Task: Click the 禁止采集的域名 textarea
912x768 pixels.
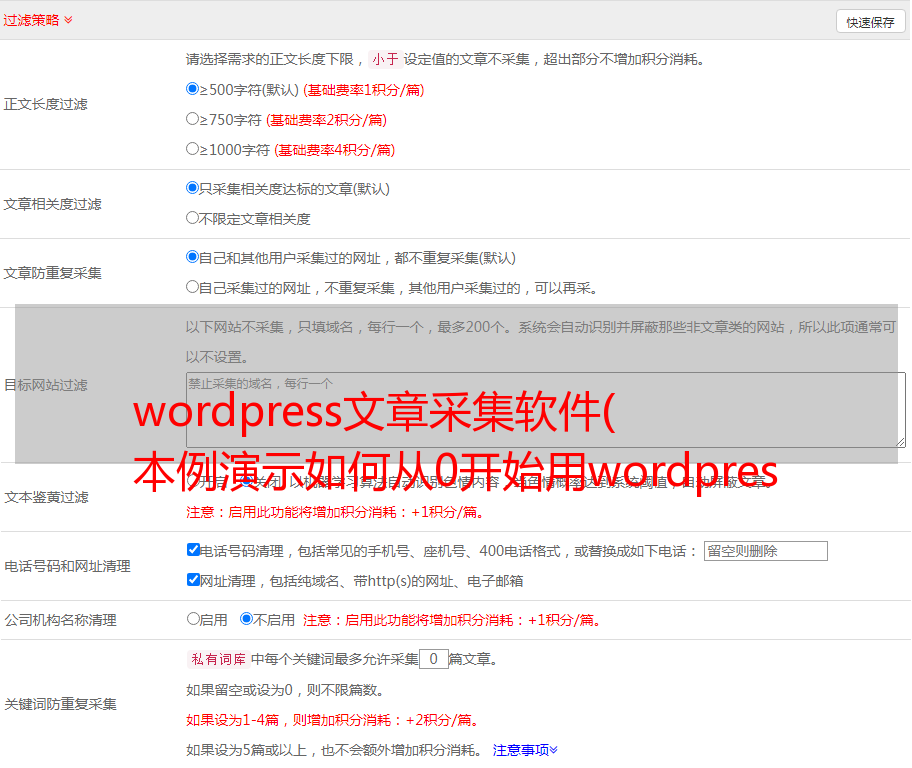Action: pyautogui.click(x=546, y=410)
